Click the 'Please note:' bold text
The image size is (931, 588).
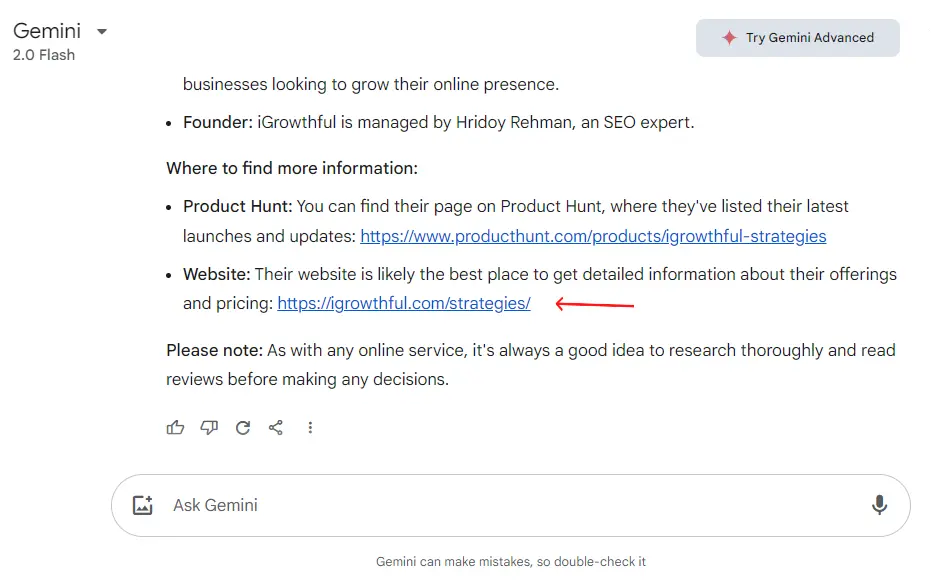214,350
